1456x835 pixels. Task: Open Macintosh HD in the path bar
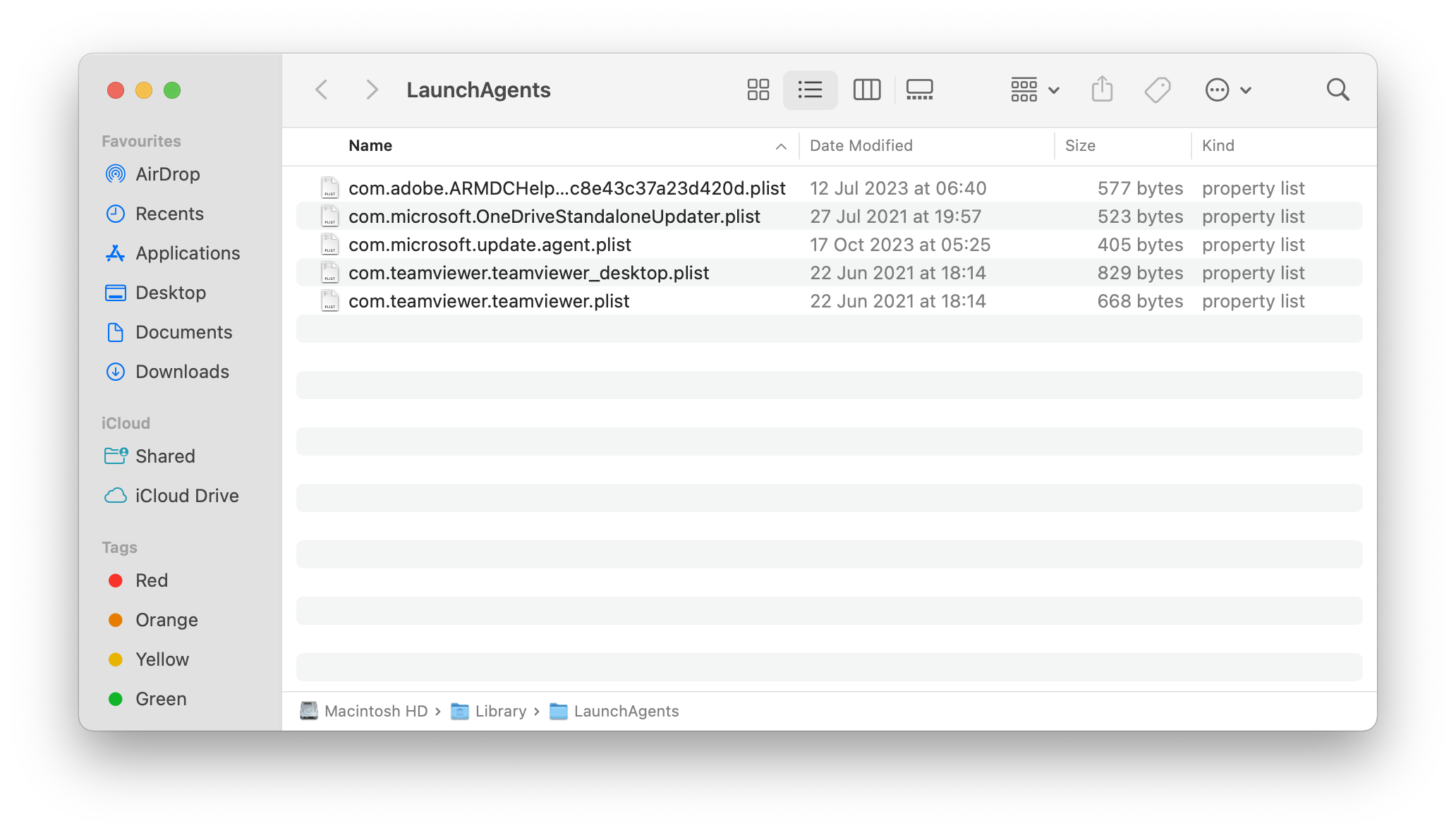click(375, 711)
